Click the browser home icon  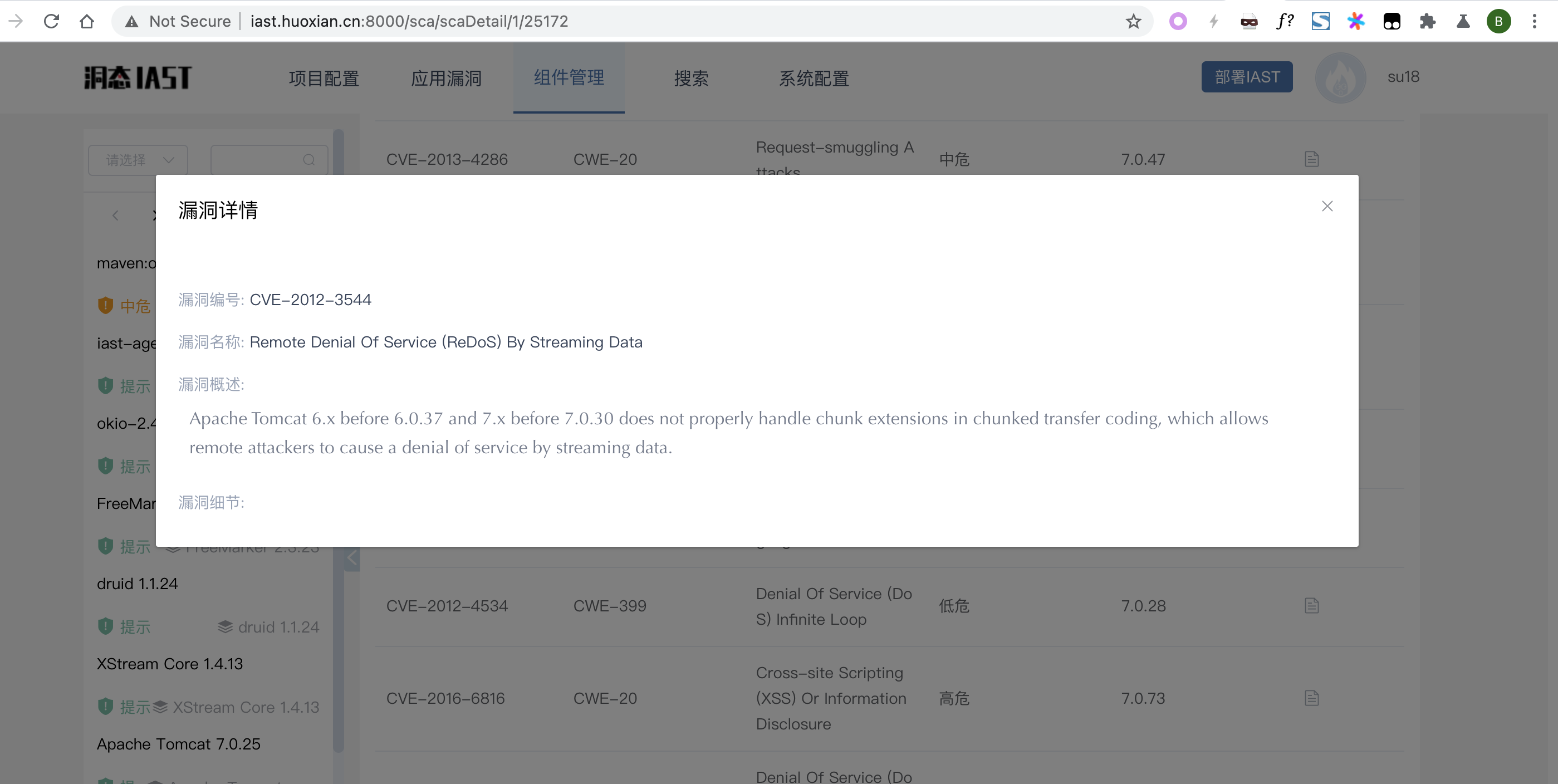(x=86, y=21)
